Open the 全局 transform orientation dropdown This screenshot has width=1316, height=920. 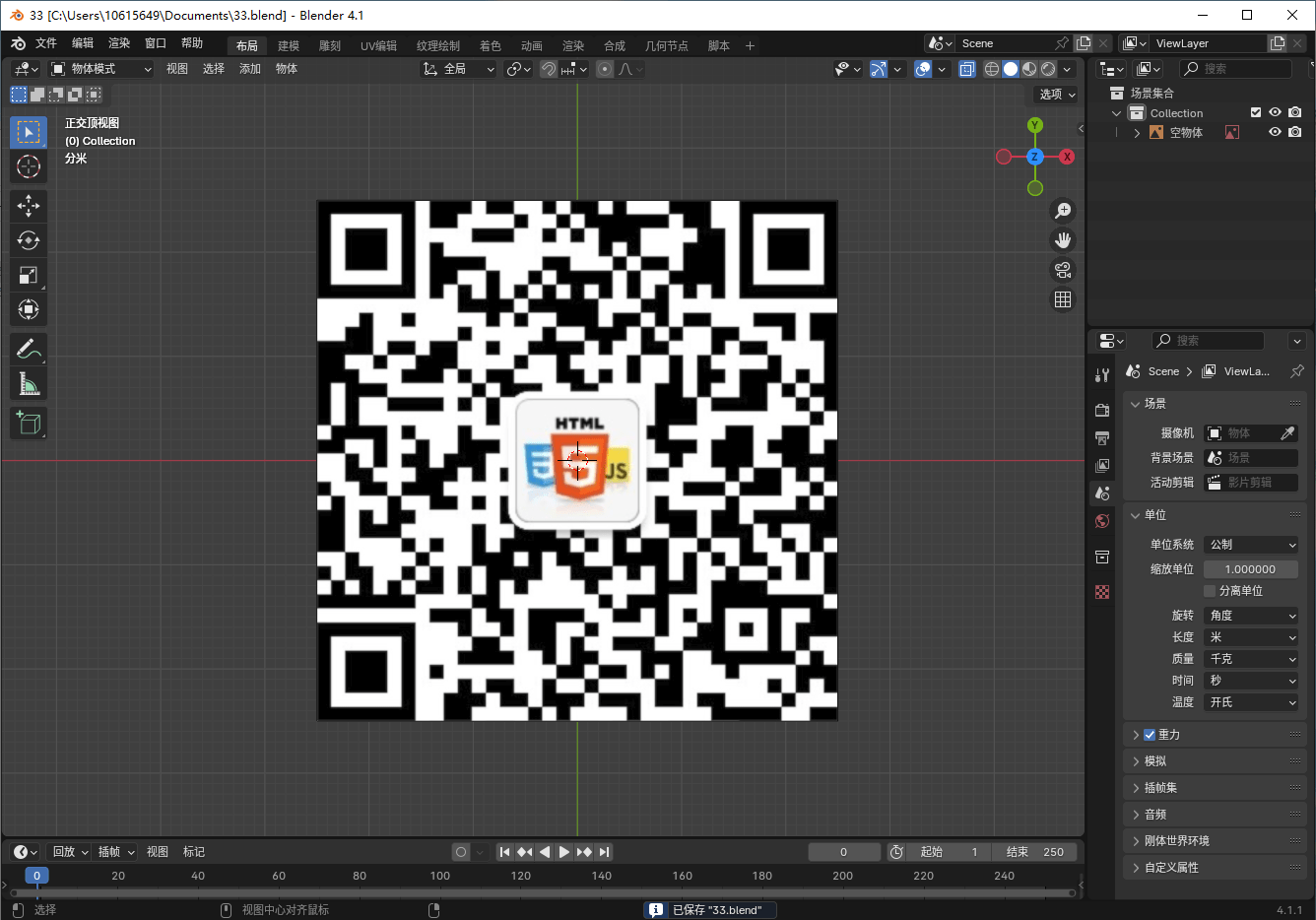459,69
